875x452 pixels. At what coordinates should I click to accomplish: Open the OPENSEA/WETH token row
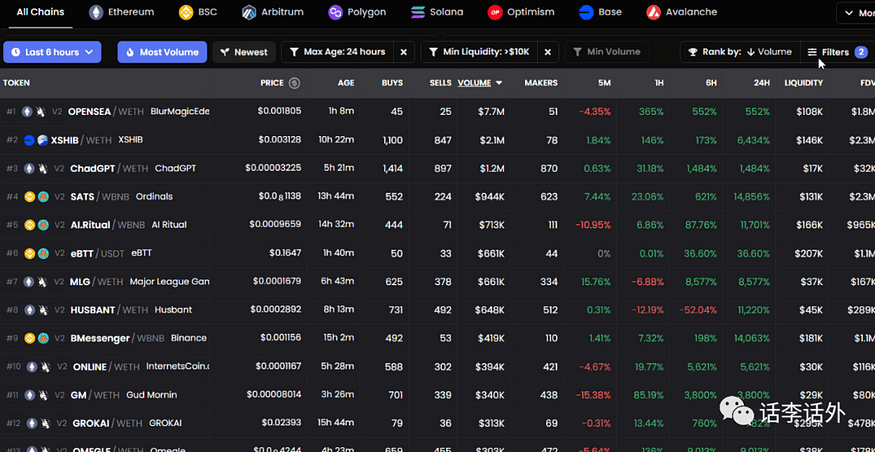(438, 112)
